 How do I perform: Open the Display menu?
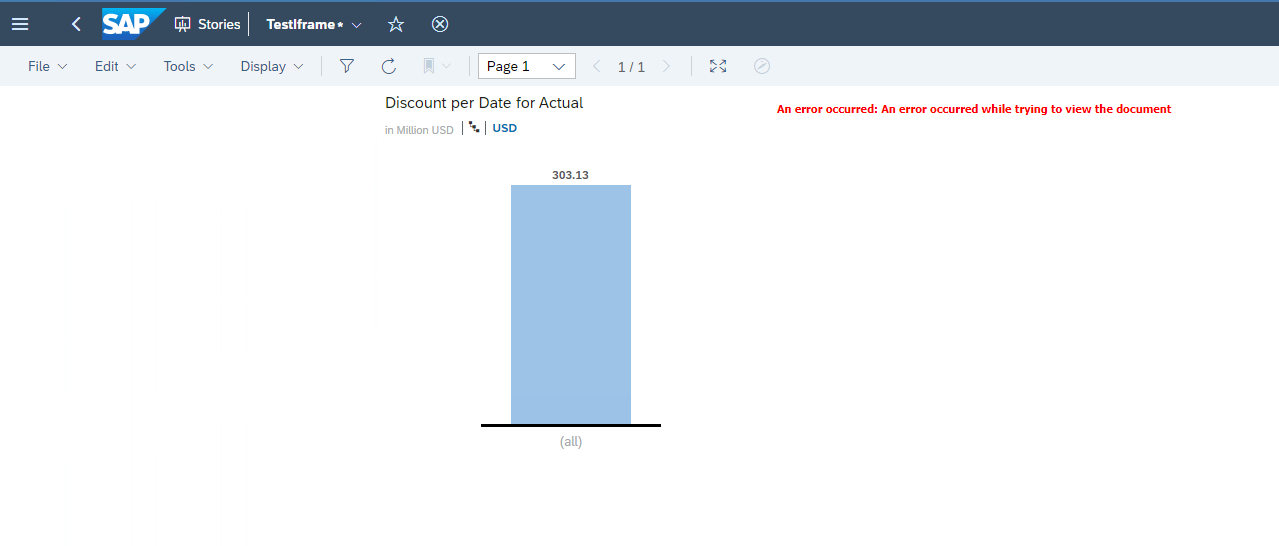[272, 66]
